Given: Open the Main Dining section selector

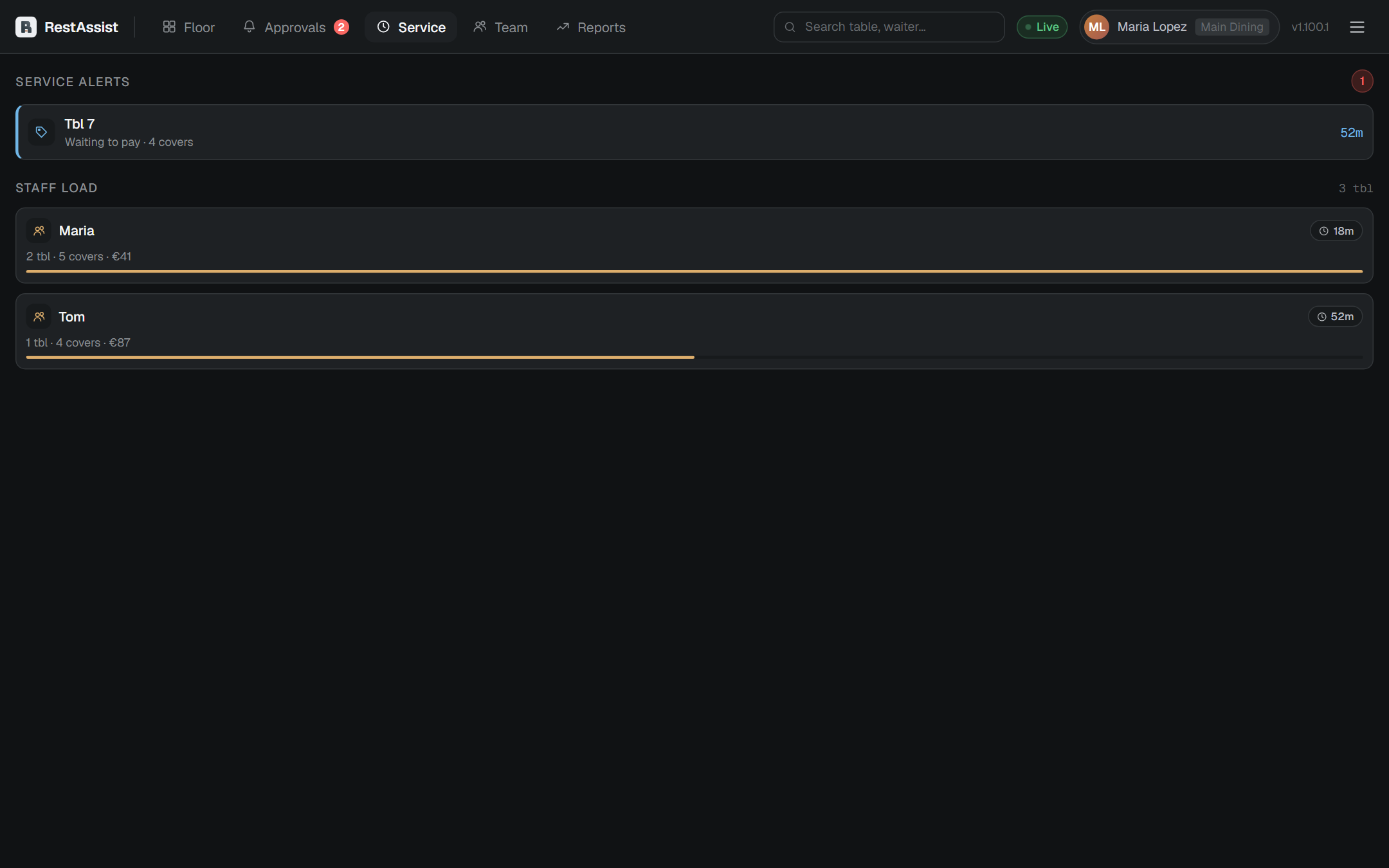Looking at the screenshot, I should 1231,27.
